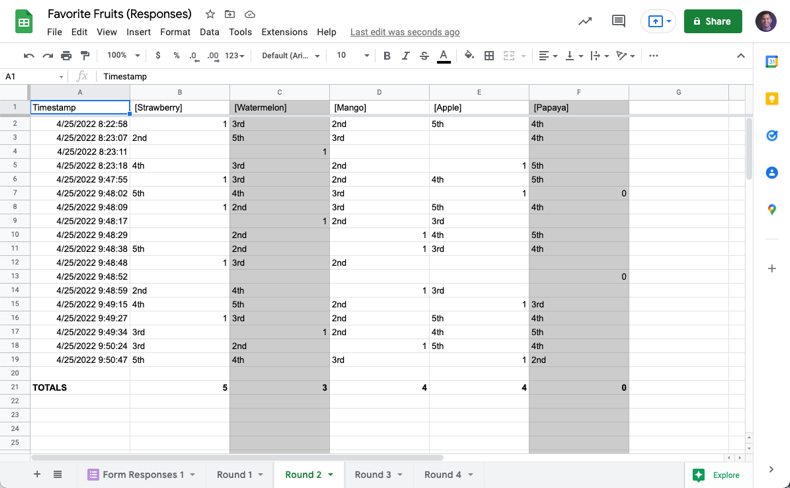This screenshot has width=790, height=488.
Task: Open the Insert menu
Action: (x=139, y=32)
